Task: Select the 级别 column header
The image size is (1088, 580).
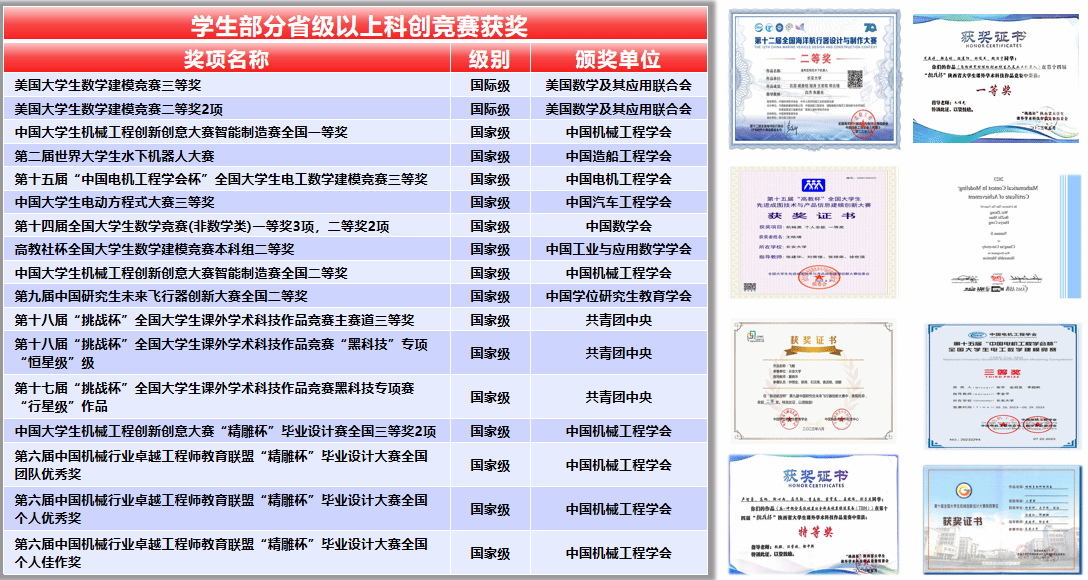Action: pyautogui.click(x=489, y=59)
